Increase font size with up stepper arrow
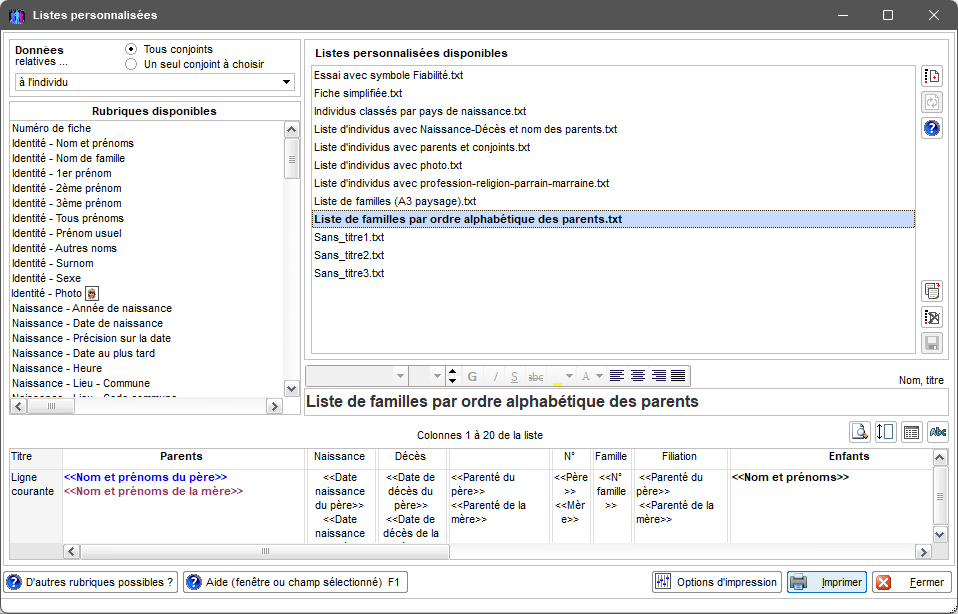The height and width of the screenshot is (614, 958). (452, 371)
